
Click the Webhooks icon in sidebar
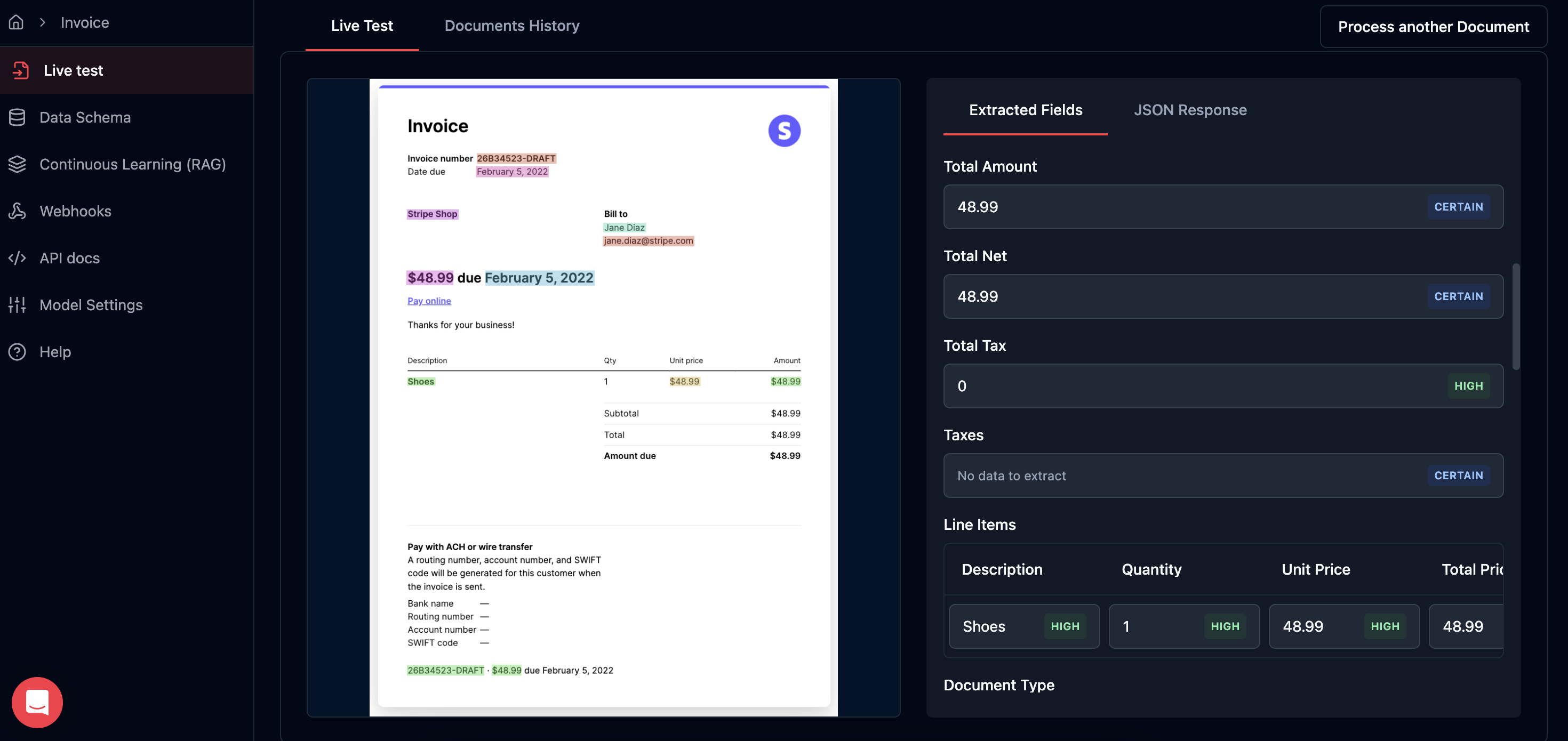17,211
